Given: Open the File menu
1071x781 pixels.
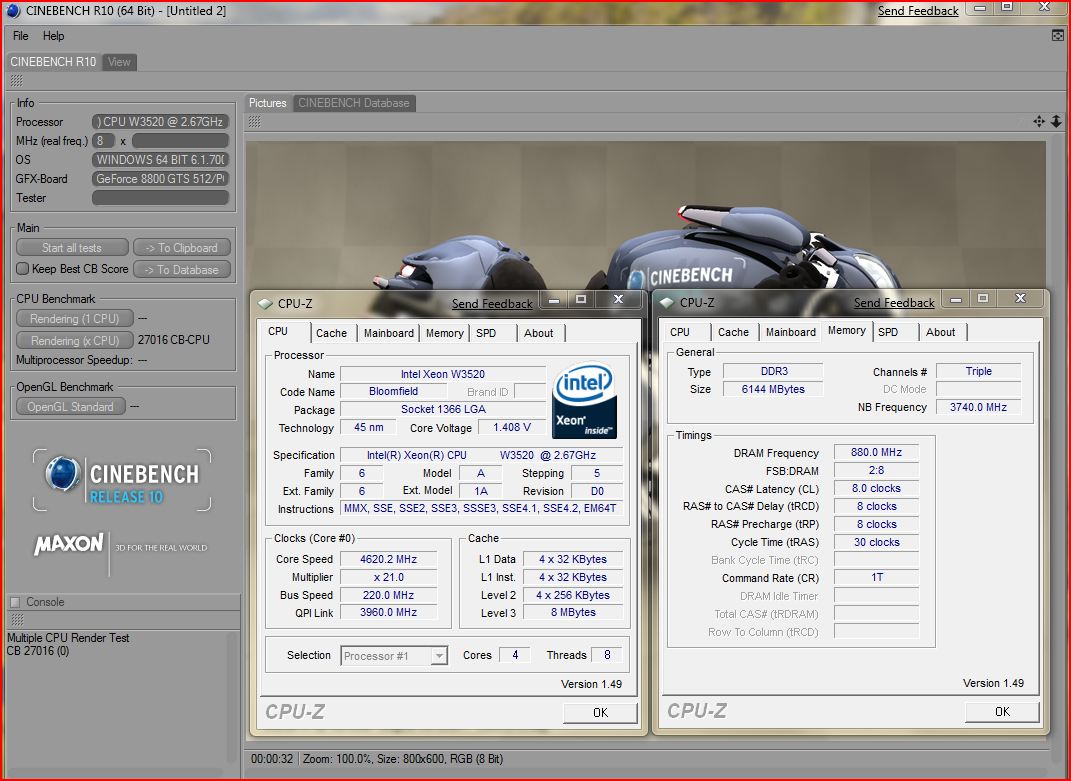Looking at the screenshot, I should (20, 36).
